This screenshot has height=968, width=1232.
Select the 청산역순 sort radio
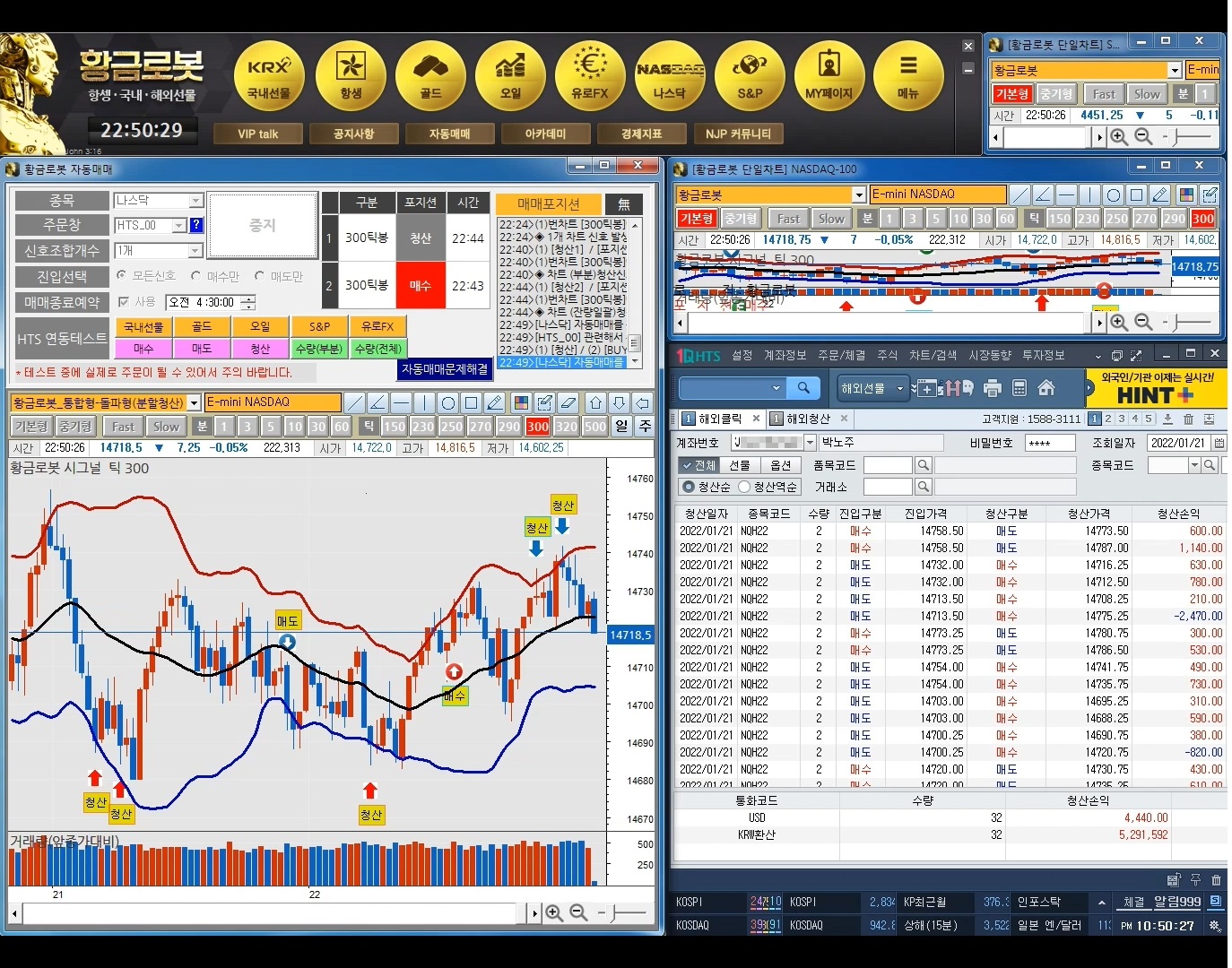click(x=744, y=487)
